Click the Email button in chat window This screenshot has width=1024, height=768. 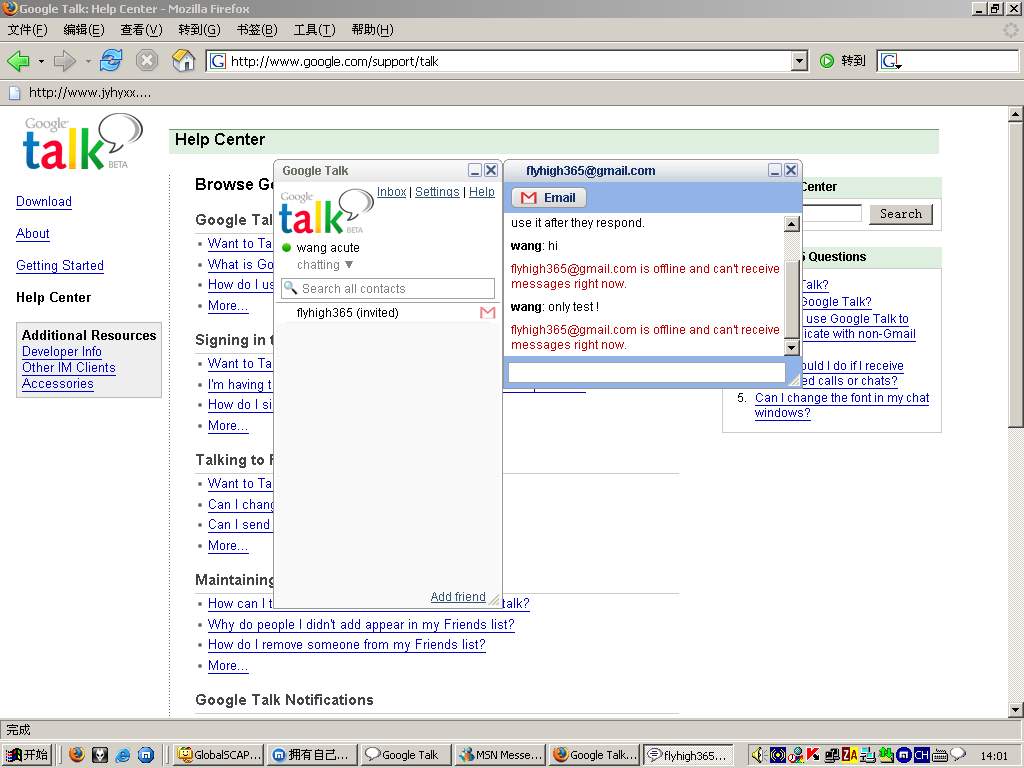(549, 198)
